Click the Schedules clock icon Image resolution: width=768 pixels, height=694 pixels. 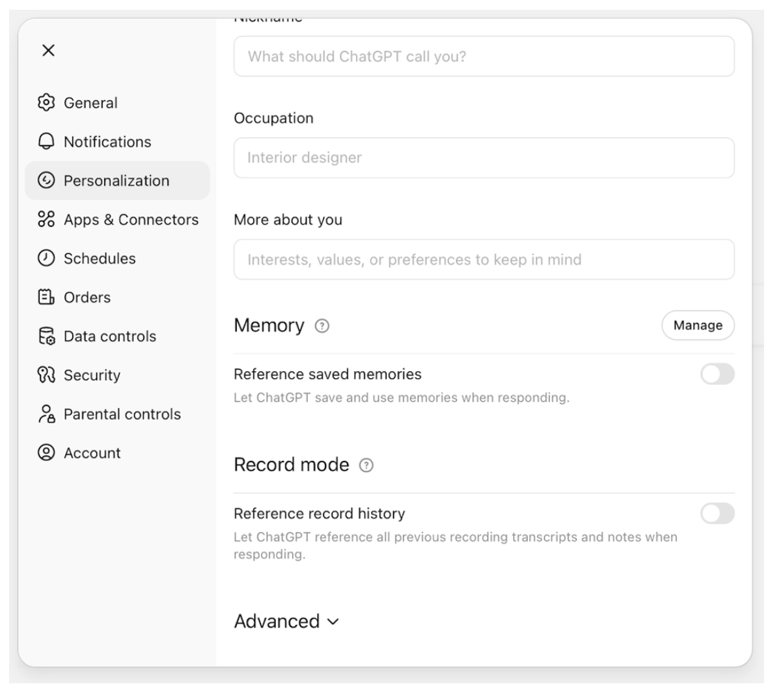pos(46,258)
